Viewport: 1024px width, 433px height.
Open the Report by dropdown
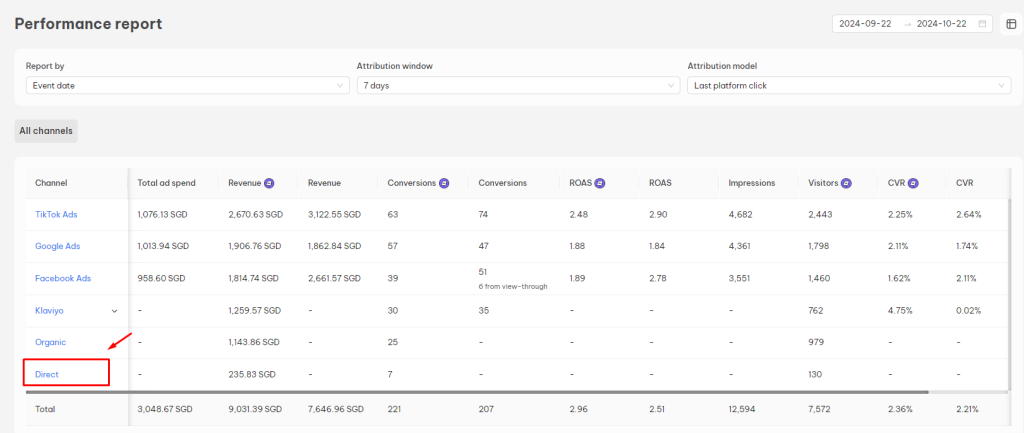pyautogui.click(x=187, y=86)
